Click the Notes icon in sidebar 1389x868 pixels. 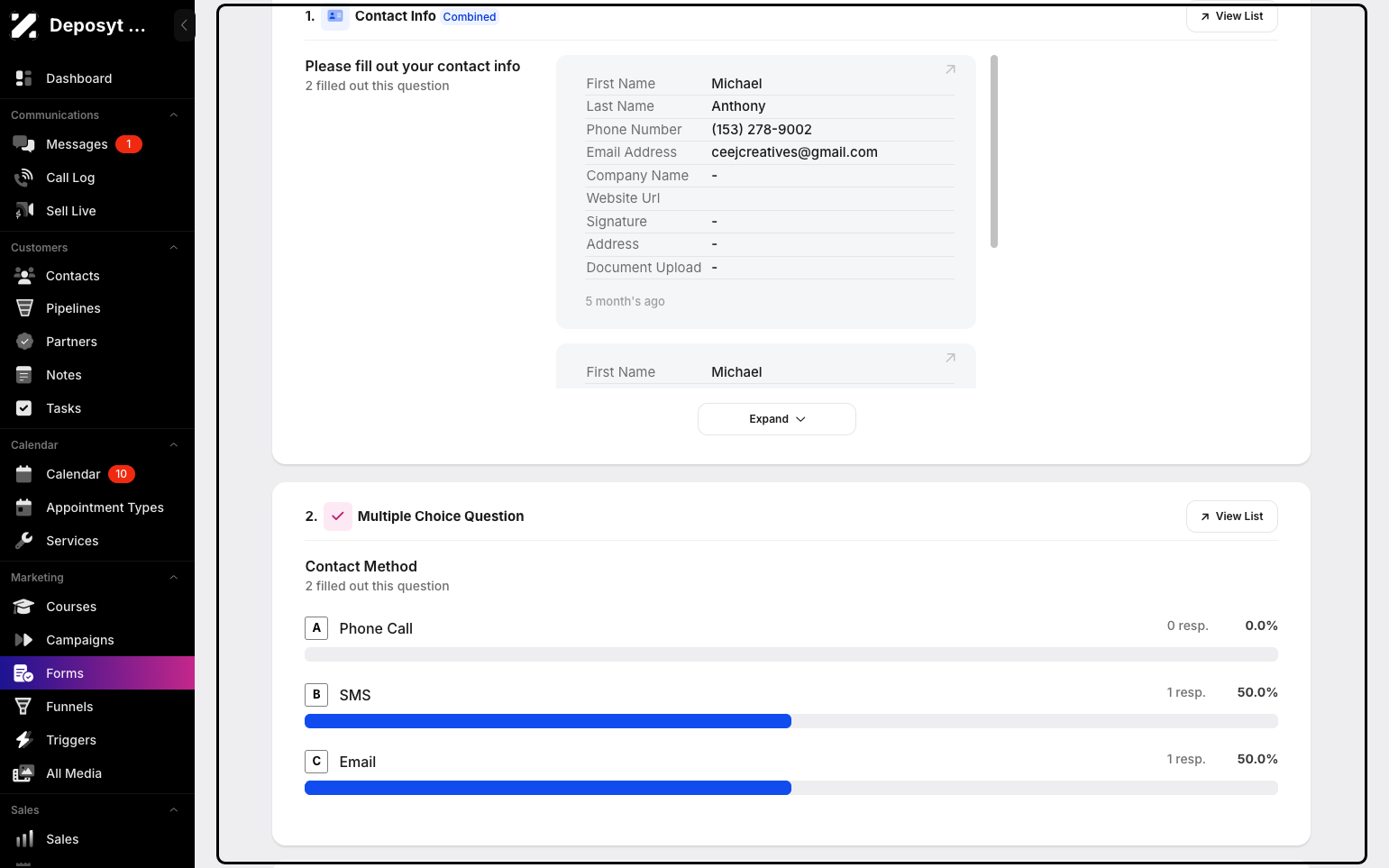[24, 375]
